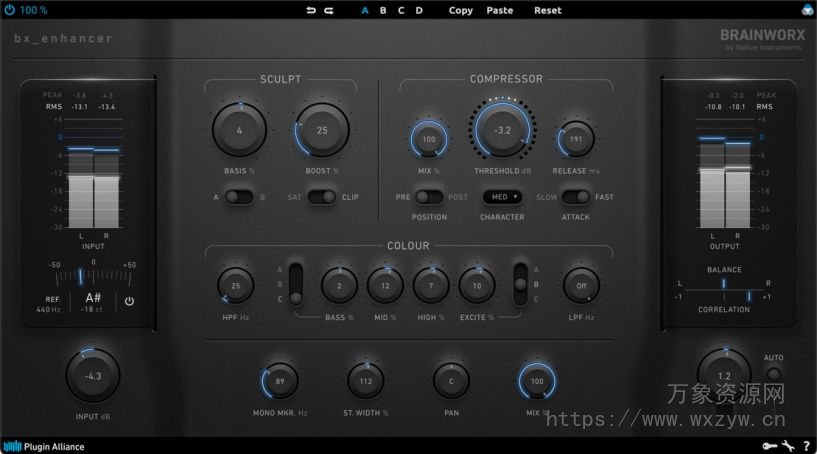
Task: Toggle the AUTO output button
Action: point(774,374)
